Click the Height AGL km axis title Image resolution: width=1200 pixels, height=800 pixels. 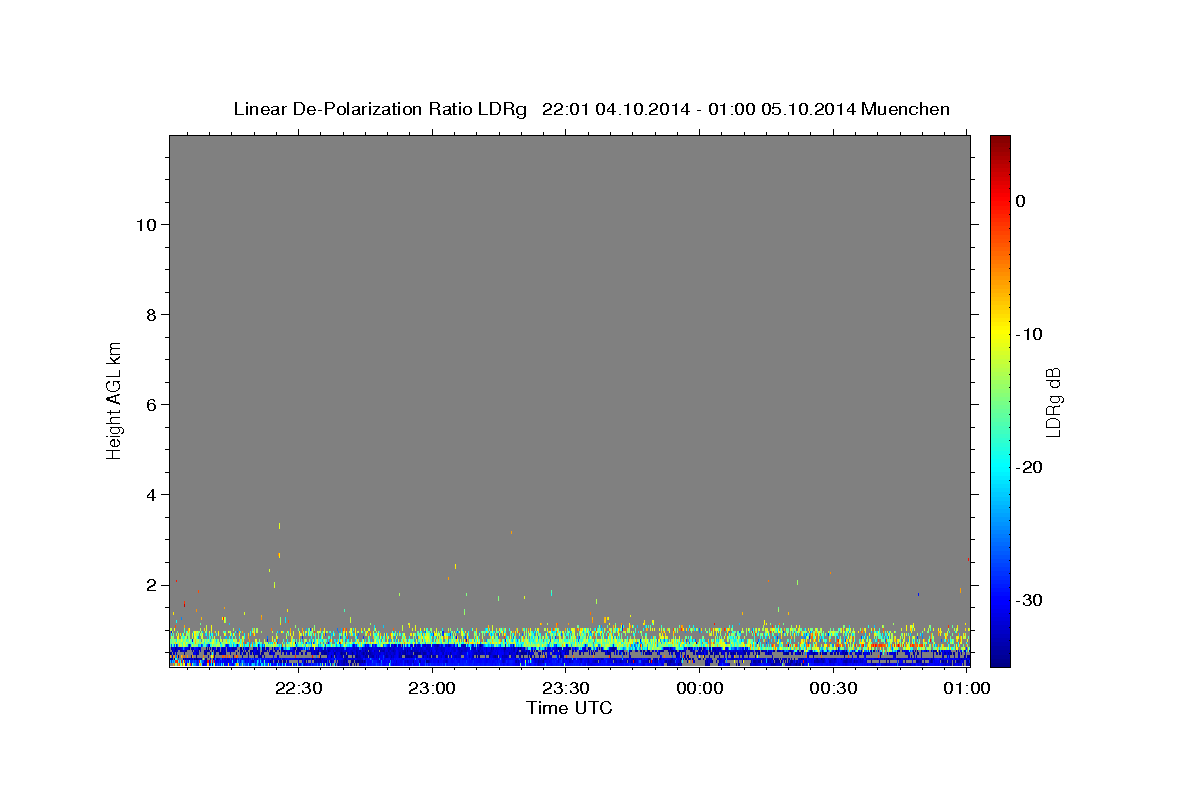115,399
